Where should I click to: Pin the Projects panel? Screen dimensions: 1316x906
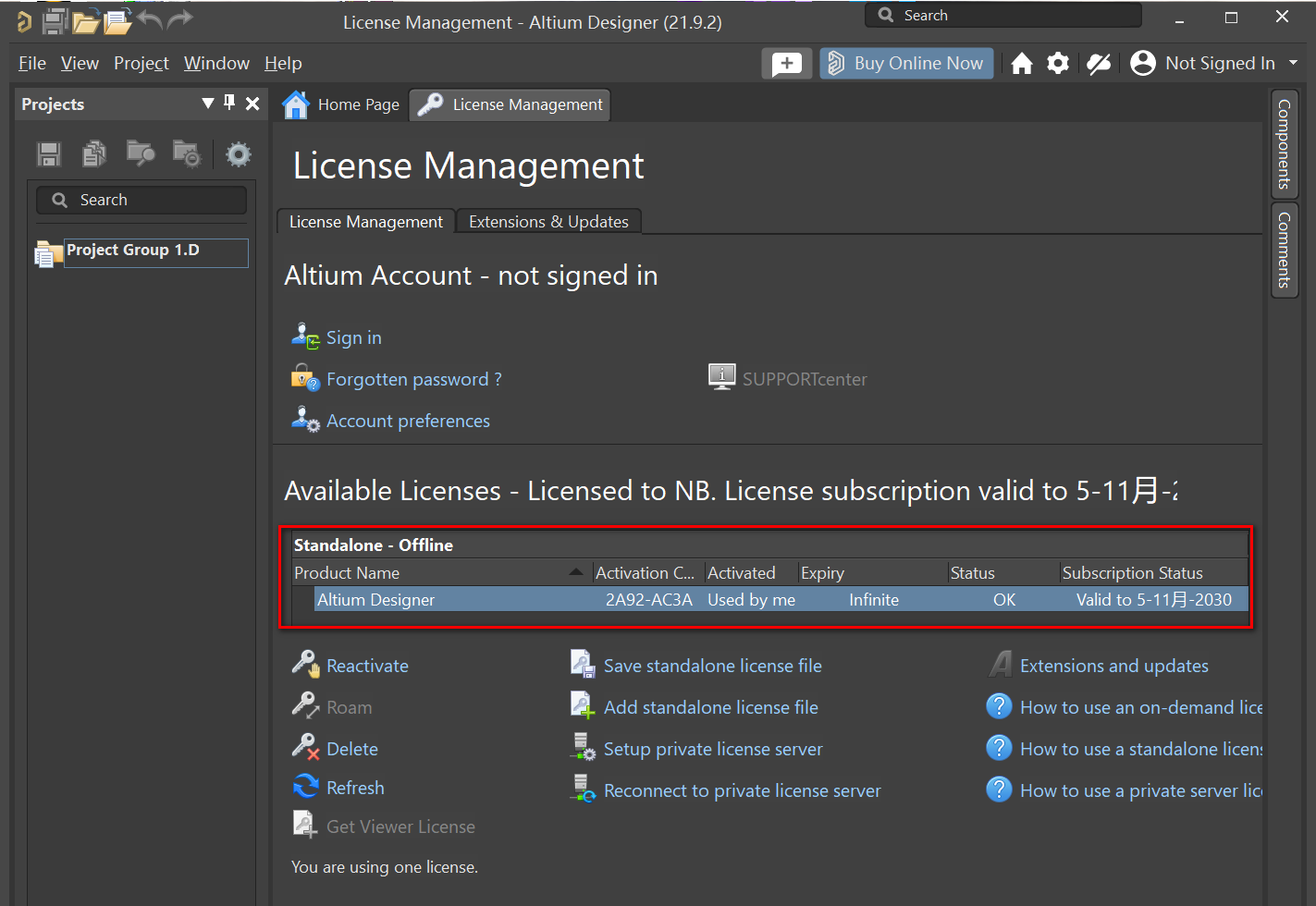tap(229, 103)
